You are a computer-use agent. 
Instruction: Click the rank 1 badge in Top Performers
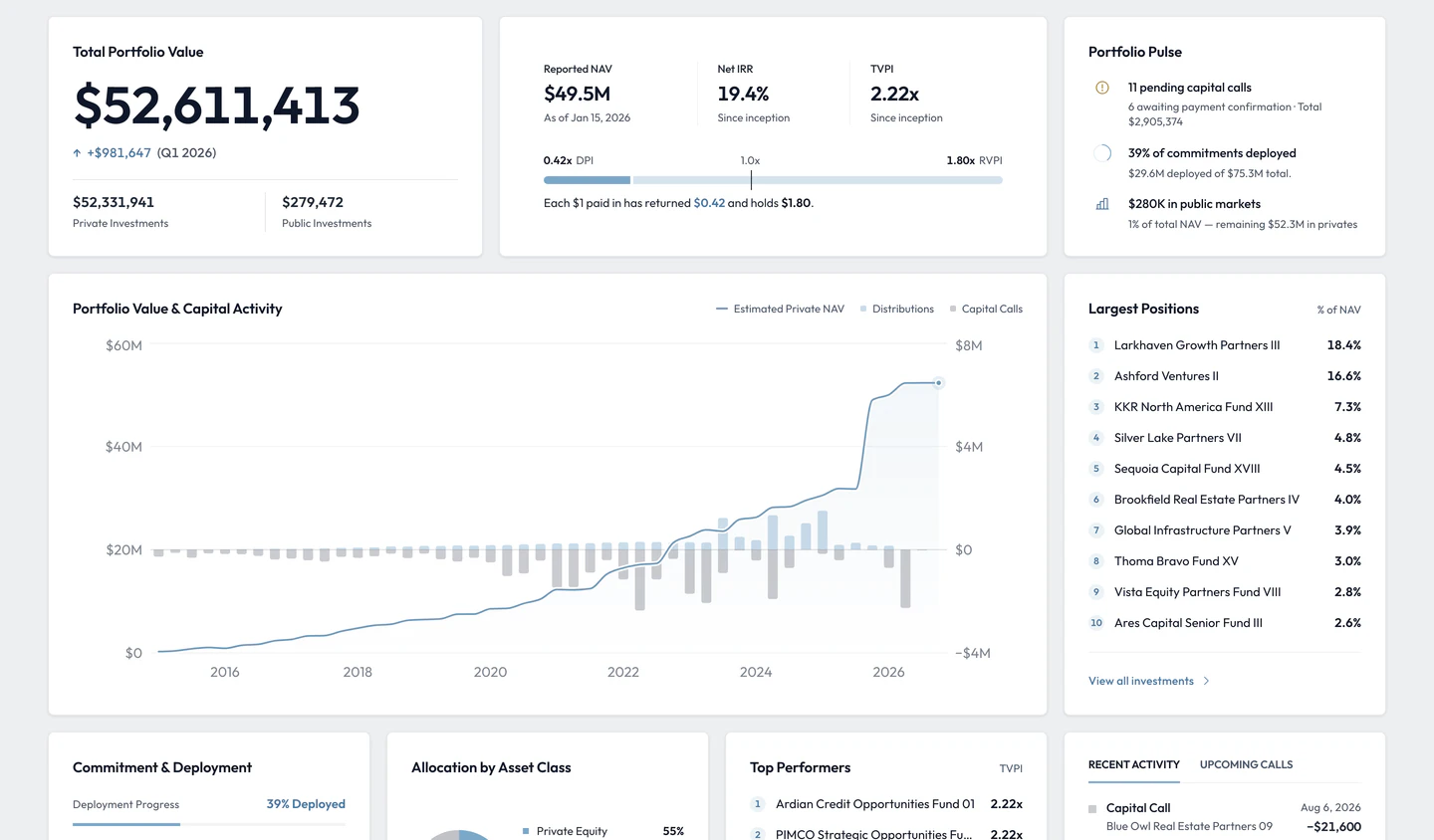tap(758, 804)
